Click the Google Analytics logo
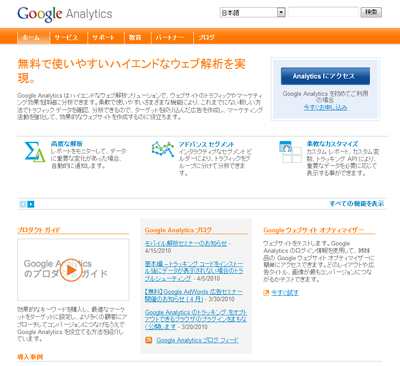This screenshot has width=400, height=366. click(x=65, y=14)
